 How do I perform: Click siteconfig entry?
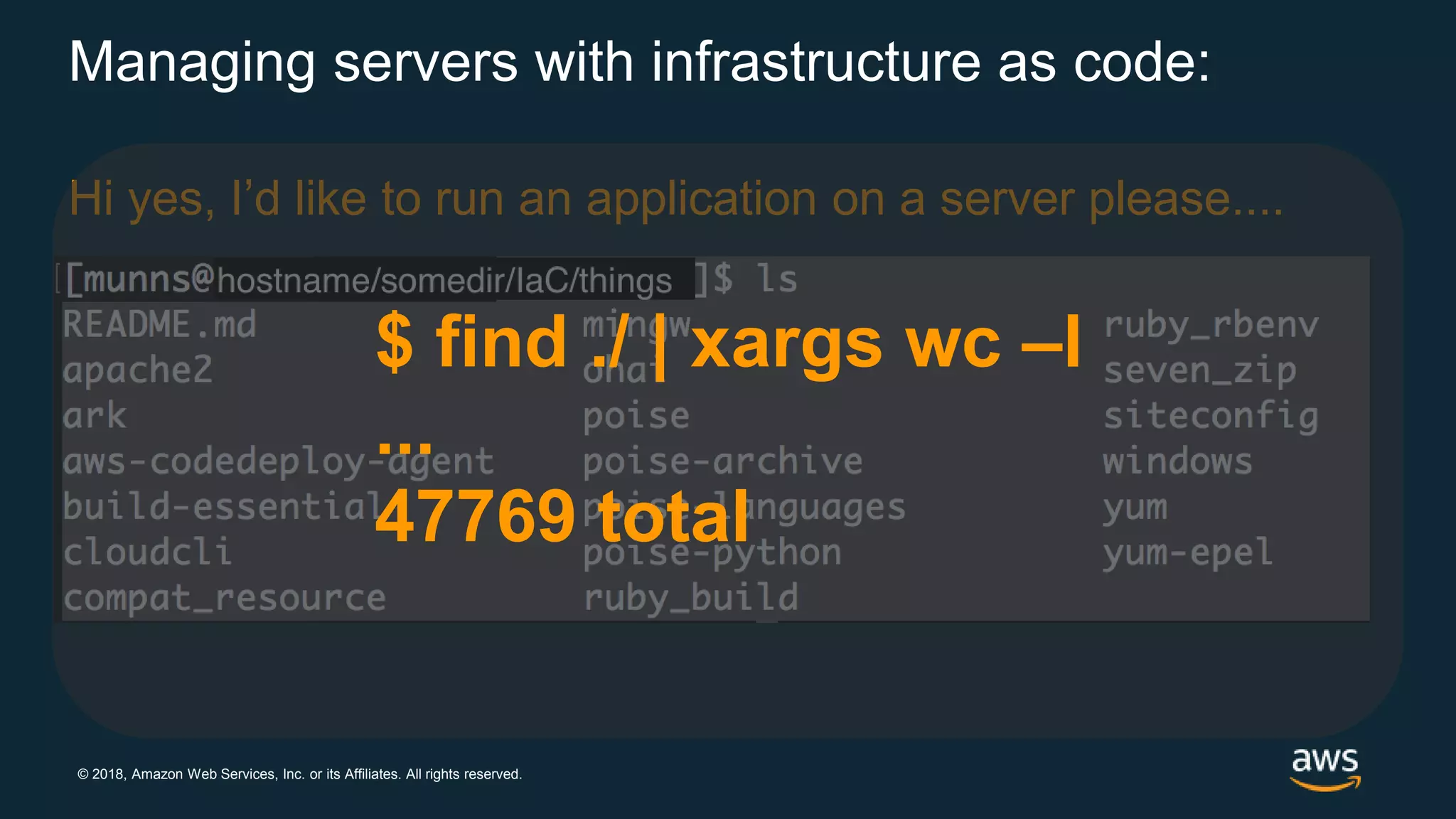tap(1211, 417)
